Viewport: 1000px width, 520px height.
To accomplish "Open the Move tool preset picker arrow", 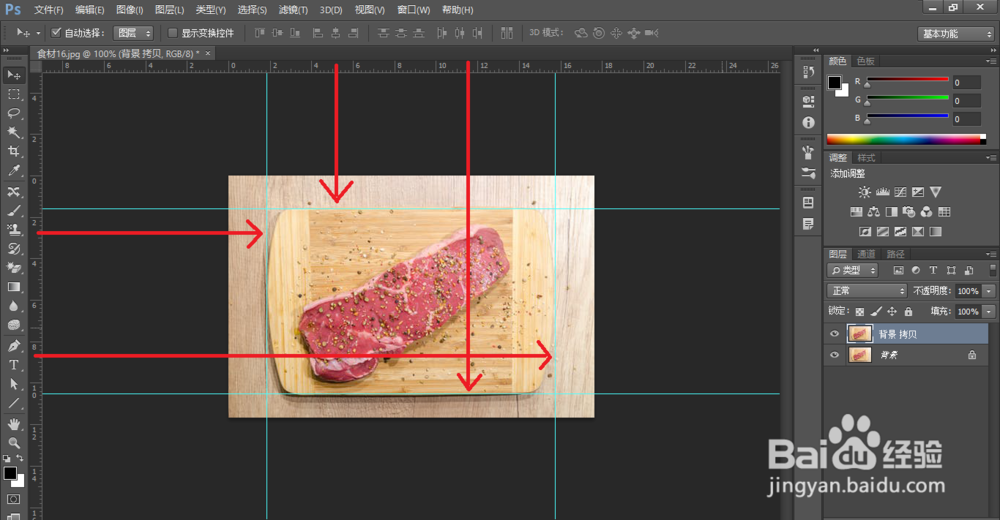I will tap(38, 33).
